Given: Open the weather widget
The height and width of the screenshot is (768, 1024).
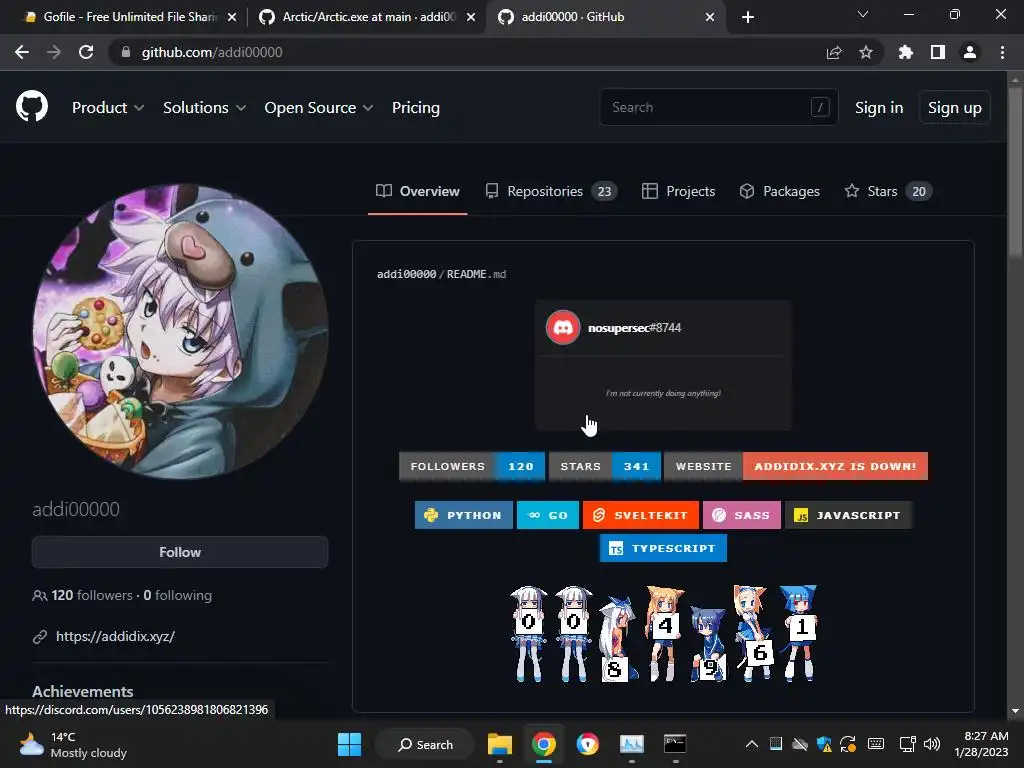Looking at the screenshot, I should coord(73,744).
